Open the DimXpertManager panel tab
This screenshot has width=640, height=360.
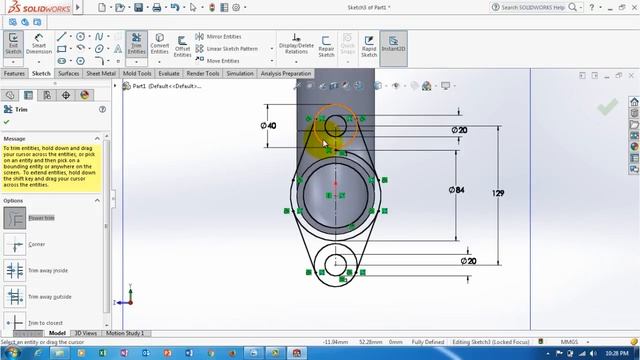66,95
